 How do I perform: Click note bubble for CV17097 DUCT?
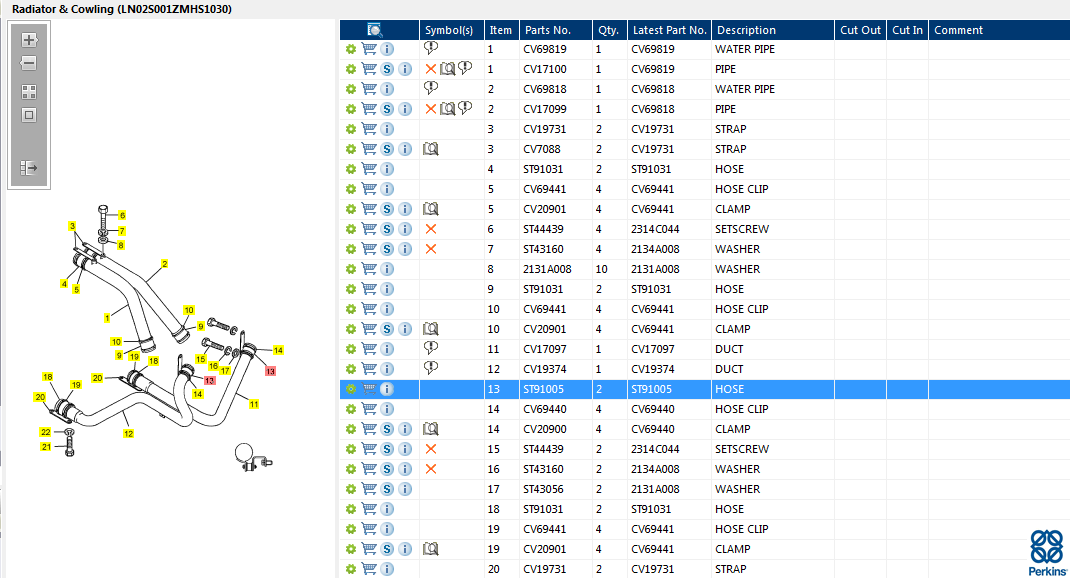tap(431, 348)
